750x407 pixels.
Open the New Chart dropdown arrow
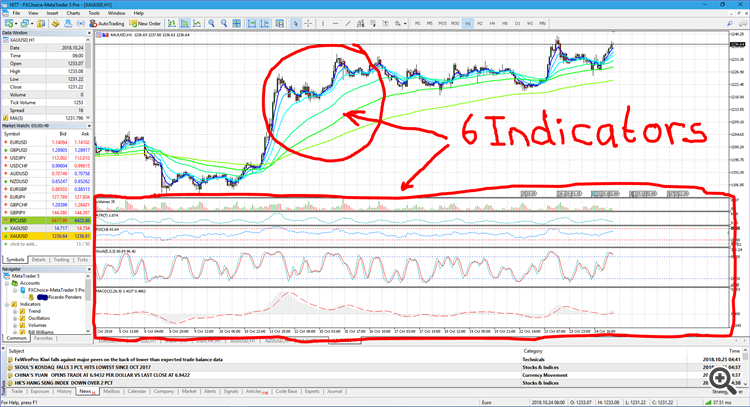16,23
